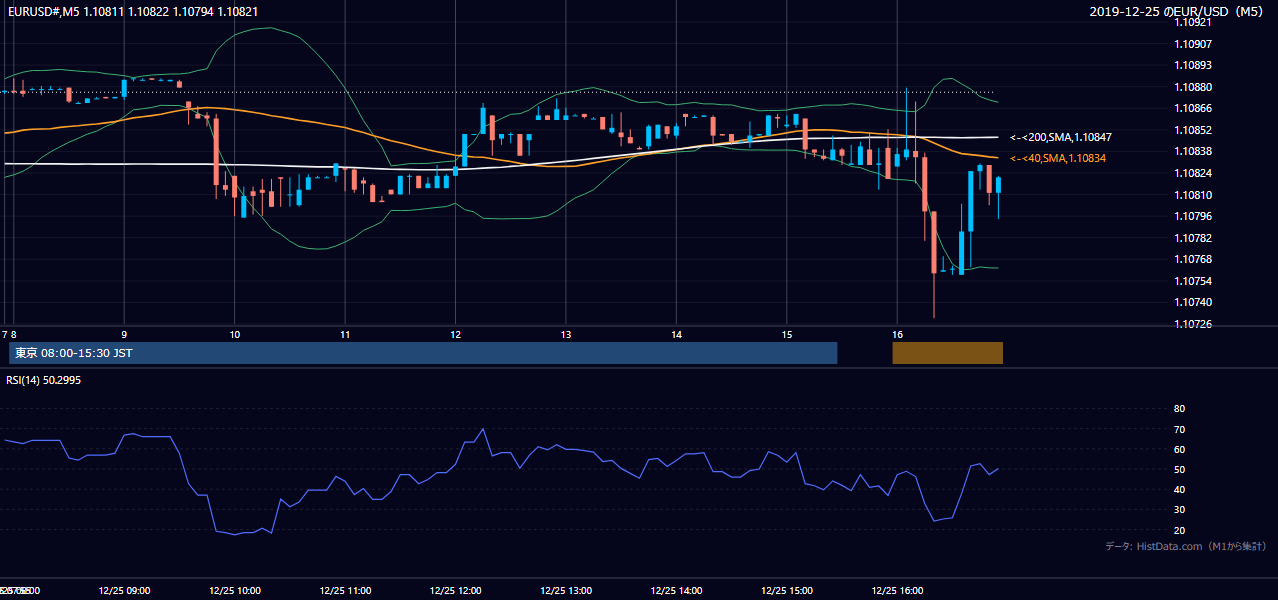The width and height of the screenshot is (1278, 600).
Task: Click time axis label 12/25 12:00
Action: (455, 591)
